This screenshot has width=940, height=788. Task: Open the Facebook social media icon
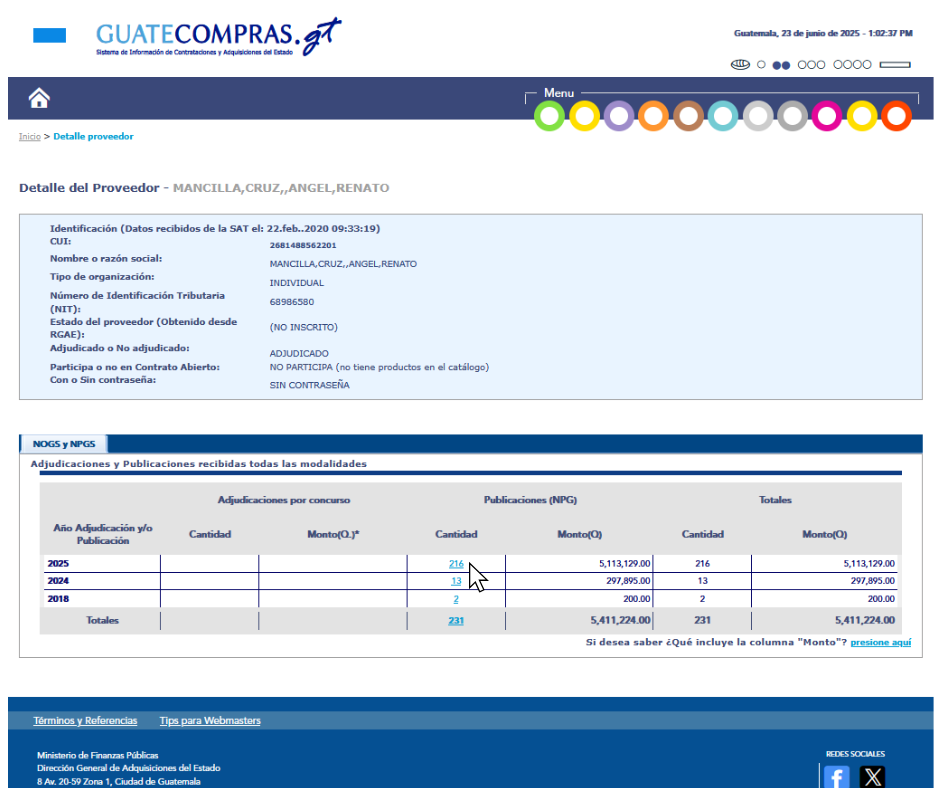(836, 776)
